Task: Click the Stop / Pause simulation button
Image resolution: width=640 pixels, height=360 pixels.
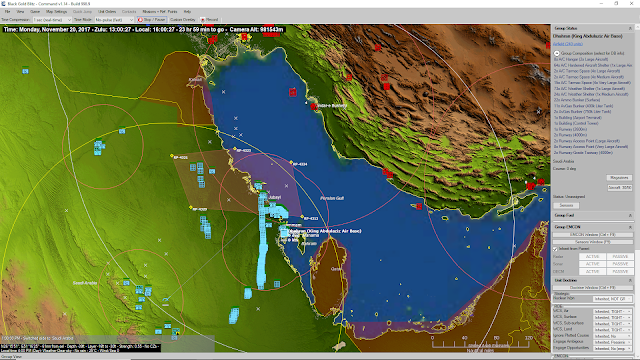Action: [151, 20]
